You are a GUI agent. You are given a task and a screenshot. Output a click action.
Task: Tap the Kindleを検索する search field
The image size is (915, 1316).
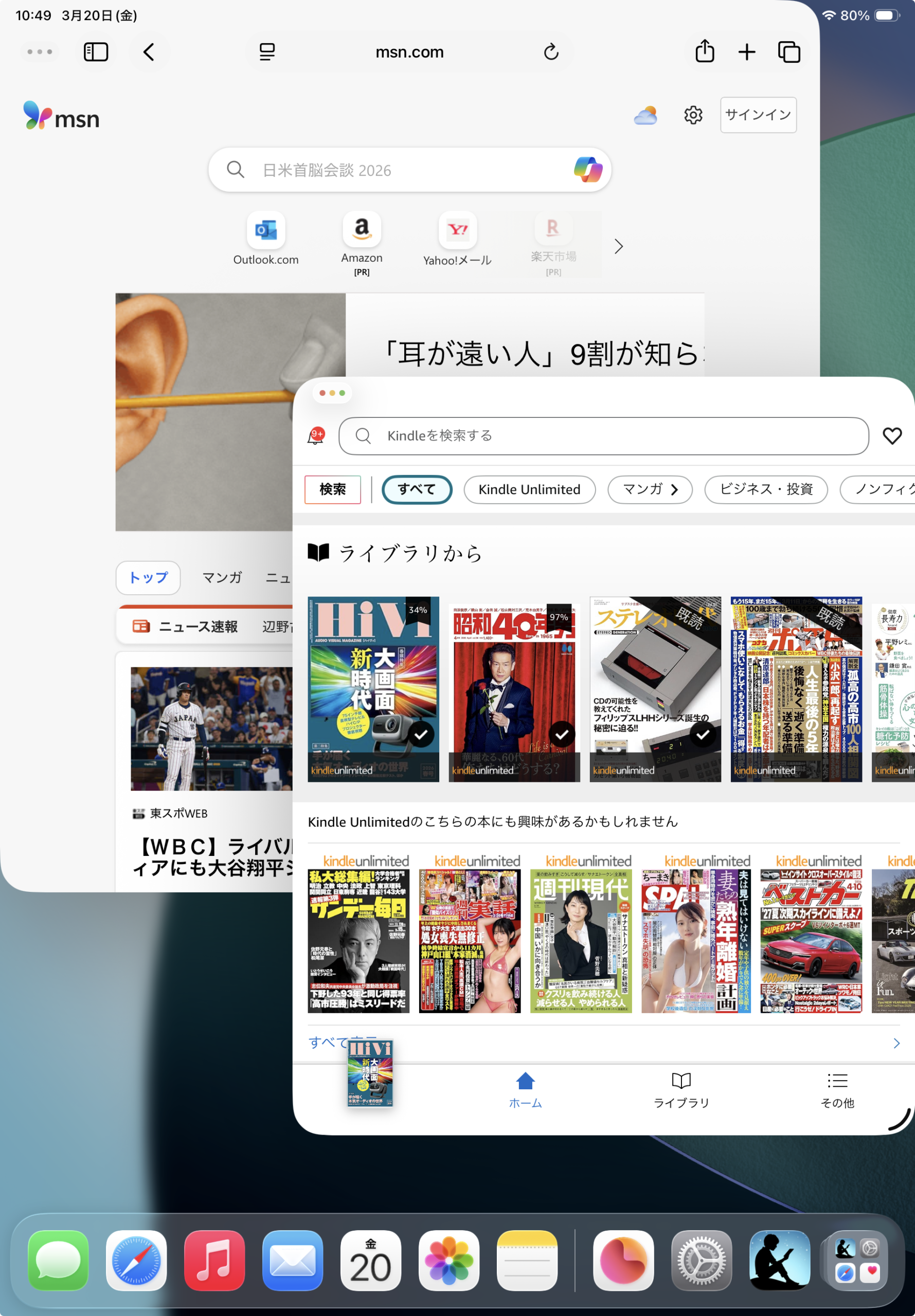point(603,436)
